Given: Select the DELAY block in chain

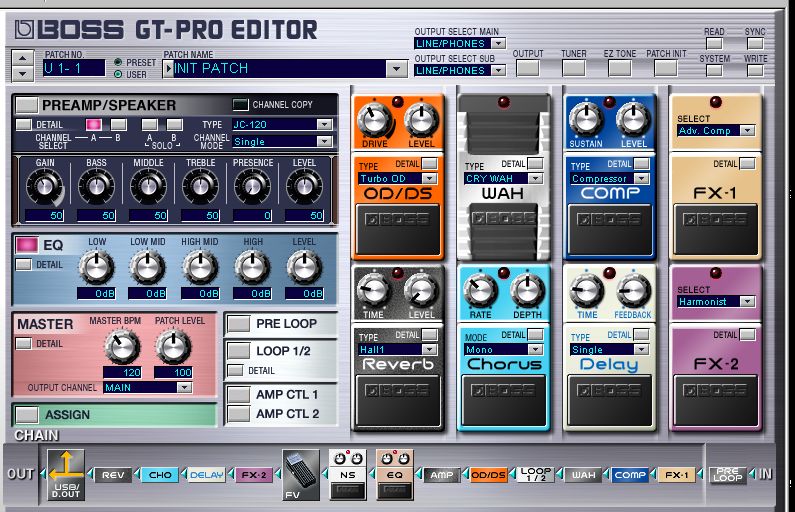Looking at the screenshot, I should (x=206, y=475).
